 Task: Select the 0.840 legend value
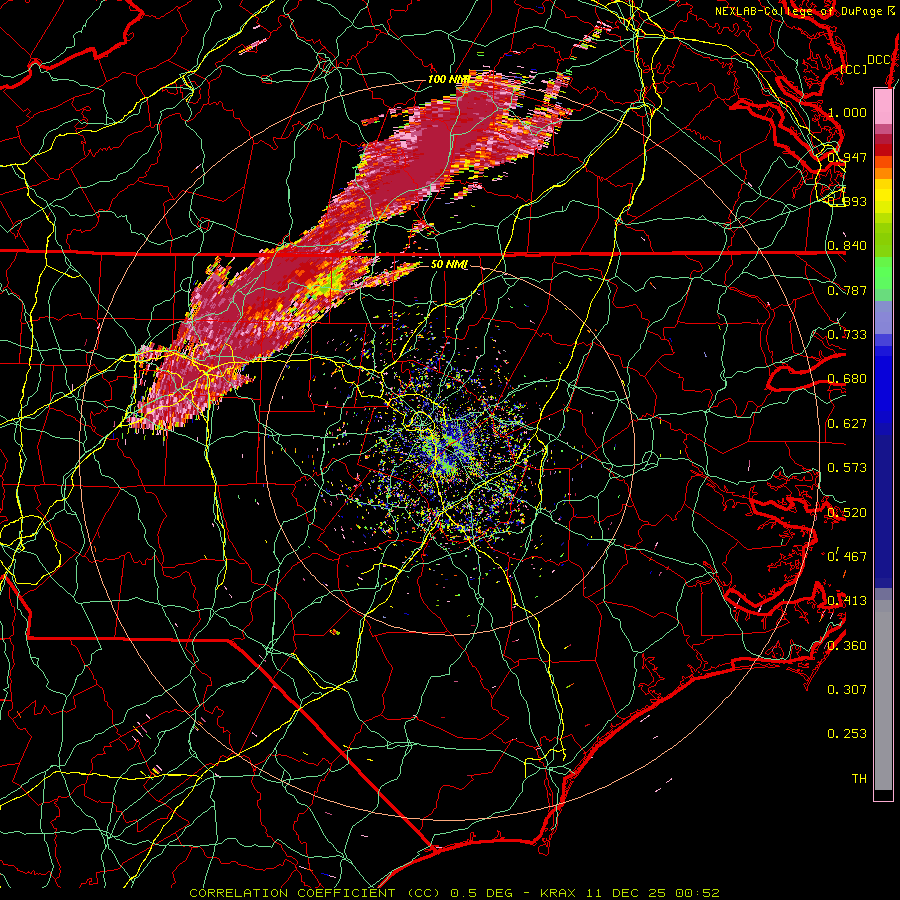tap(847, 246)
